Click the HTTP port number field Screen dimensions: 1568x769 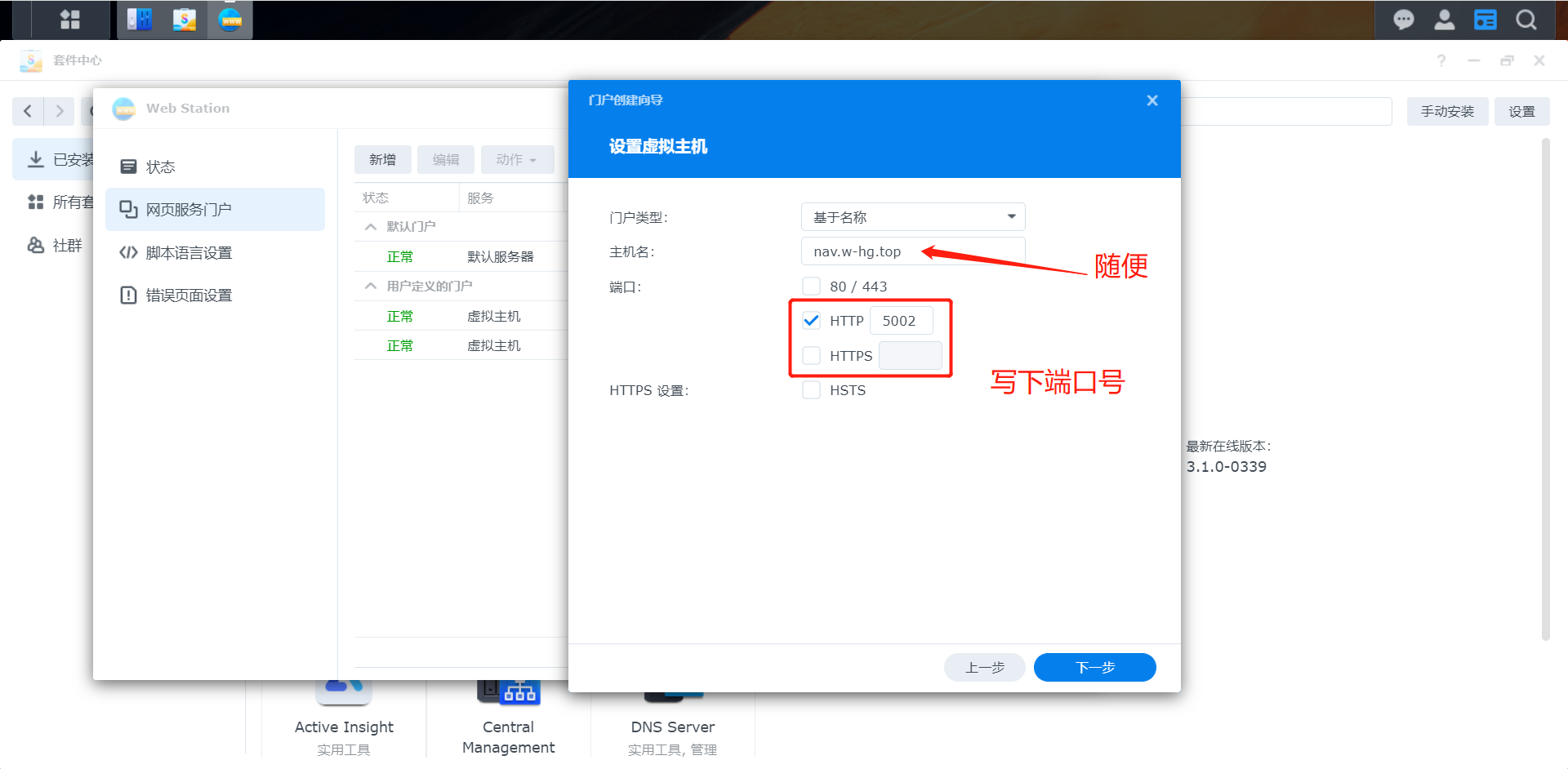902,321
